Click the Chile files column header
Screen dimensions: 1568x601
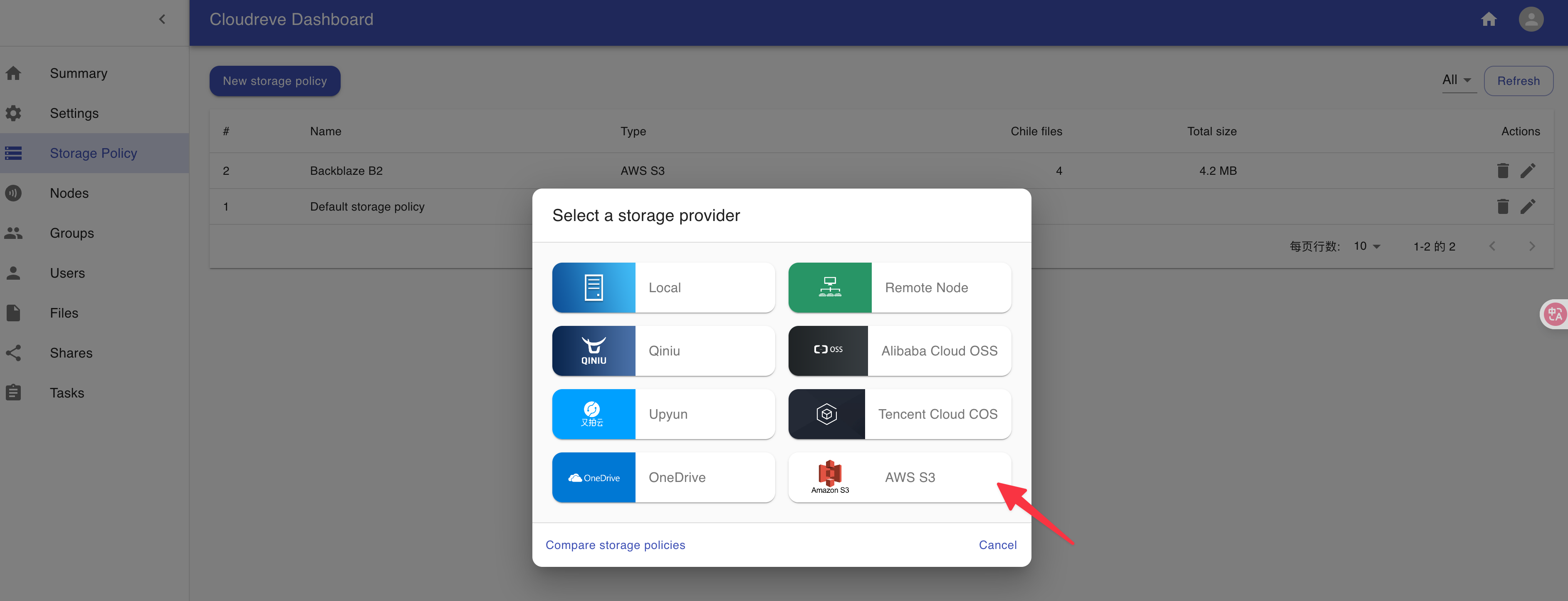click(1036, 131)
